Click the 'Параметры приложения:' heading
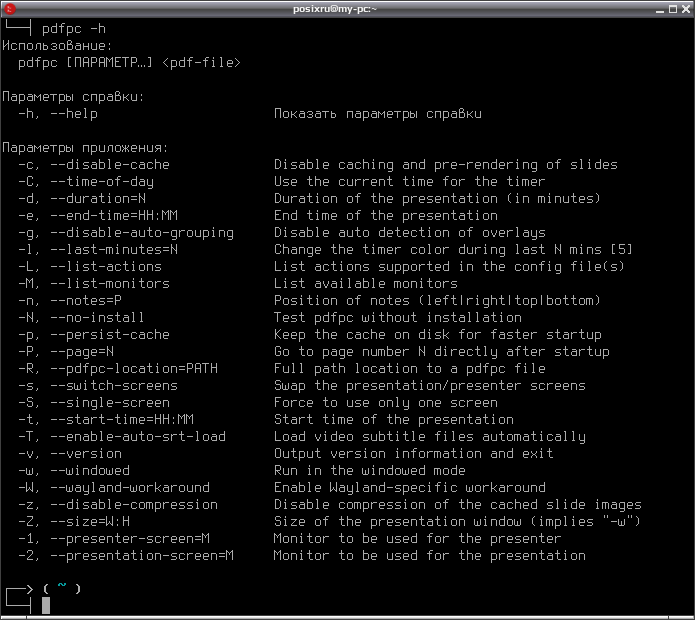The image size is (695, 620). click(85, 148)
